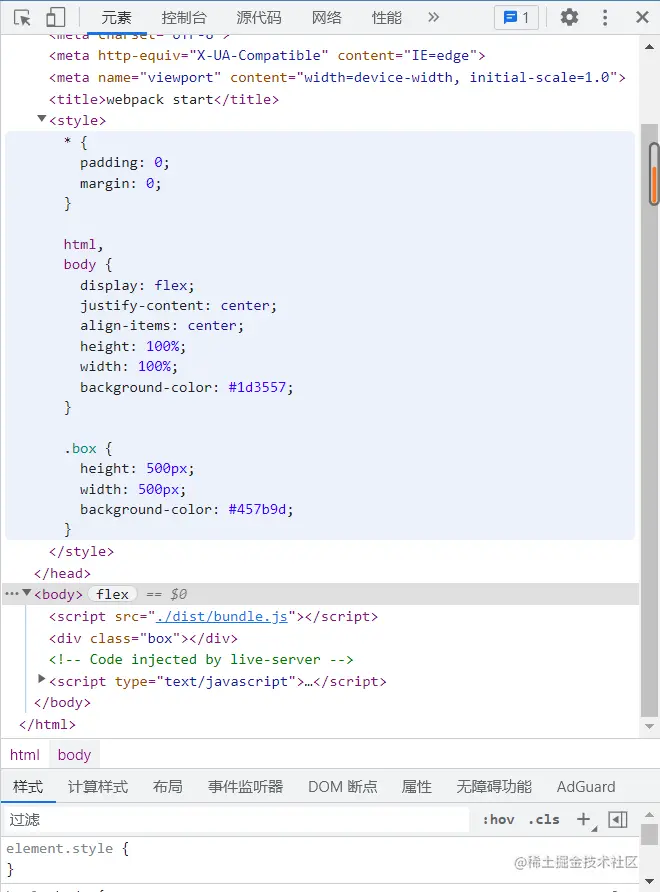Switch to the AdGuard tab
Viewport: 660px width, 892px height.
pos(585,787)
